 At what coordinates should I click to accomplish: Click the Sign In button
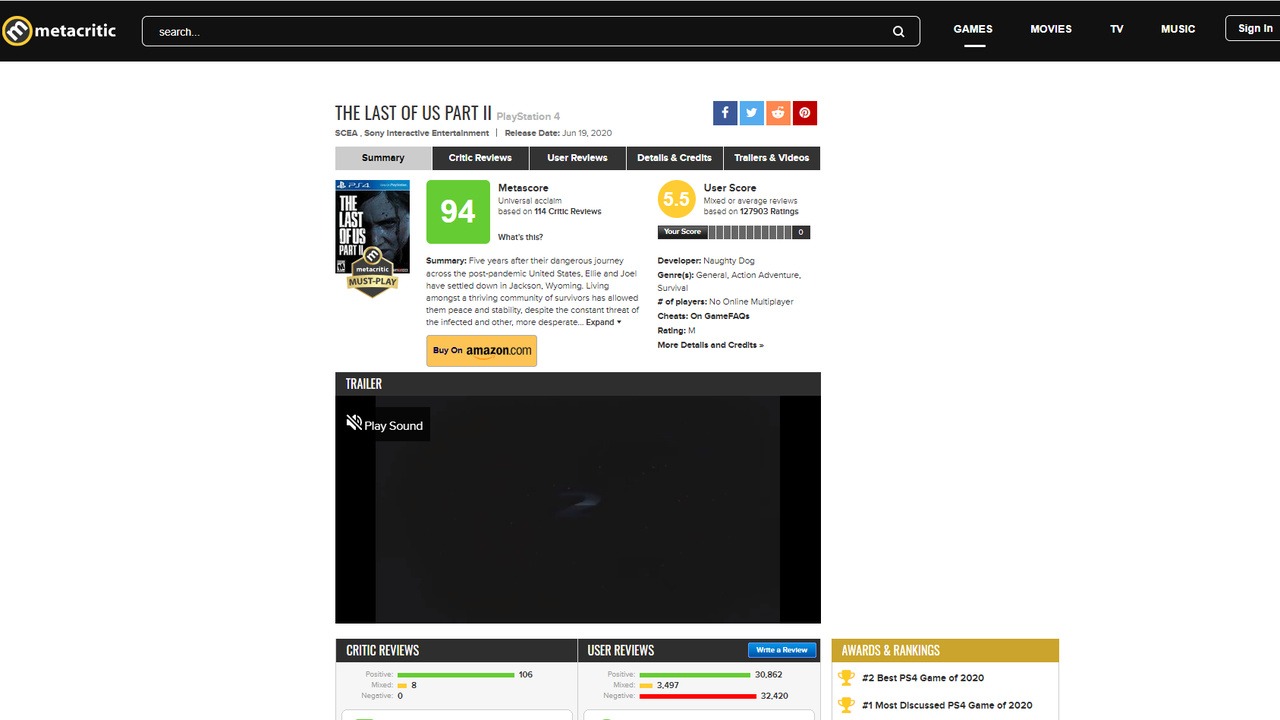pyautogui.click(x=1254, y=28)
